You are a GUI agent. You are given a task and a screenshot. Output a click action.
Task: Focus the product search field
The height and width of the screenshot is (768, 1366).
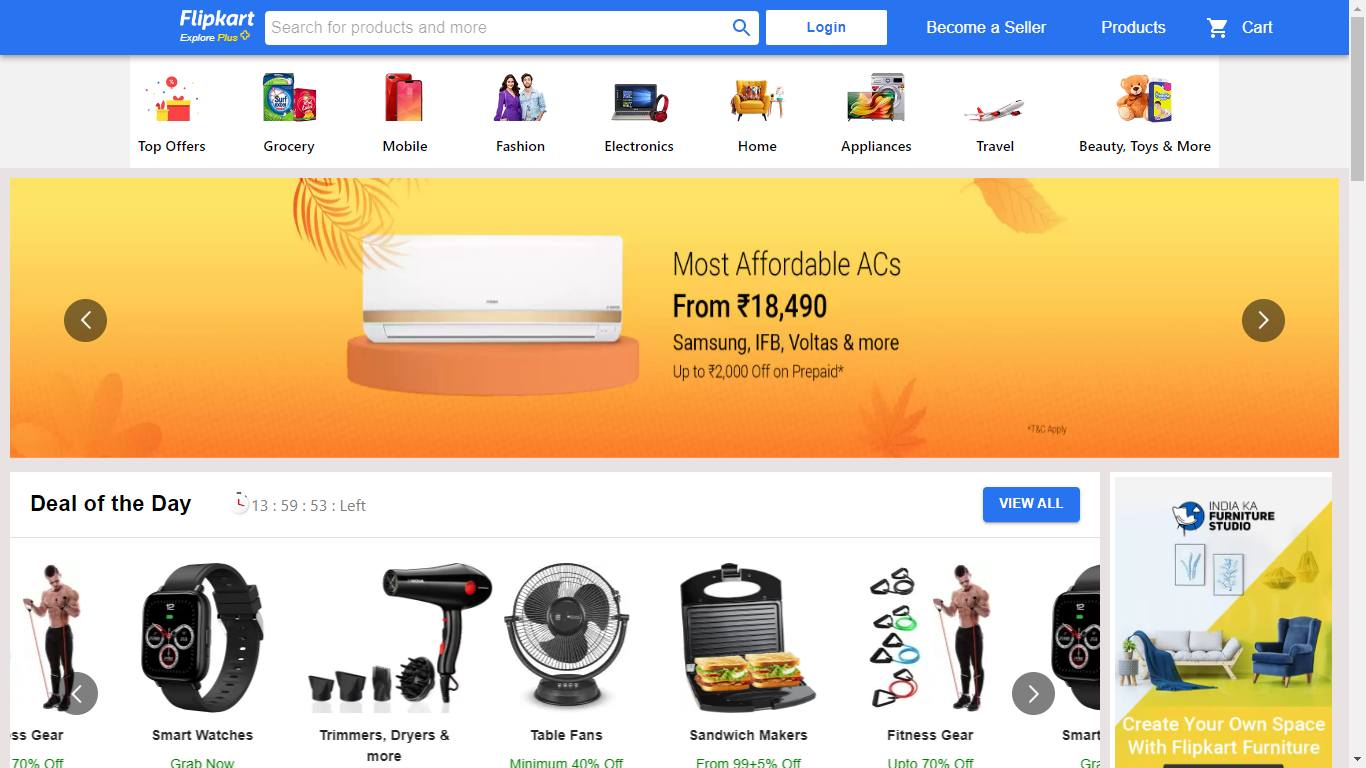(x=498, y=28)
